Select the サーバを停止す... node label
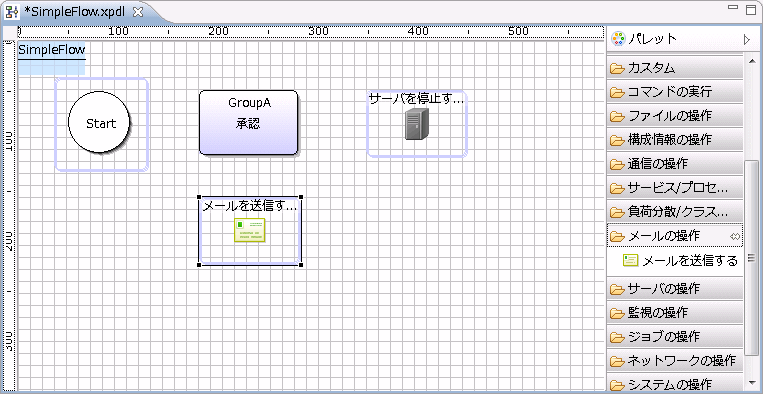The width and height of the screenshot is (763, 394). pos(417,99)
